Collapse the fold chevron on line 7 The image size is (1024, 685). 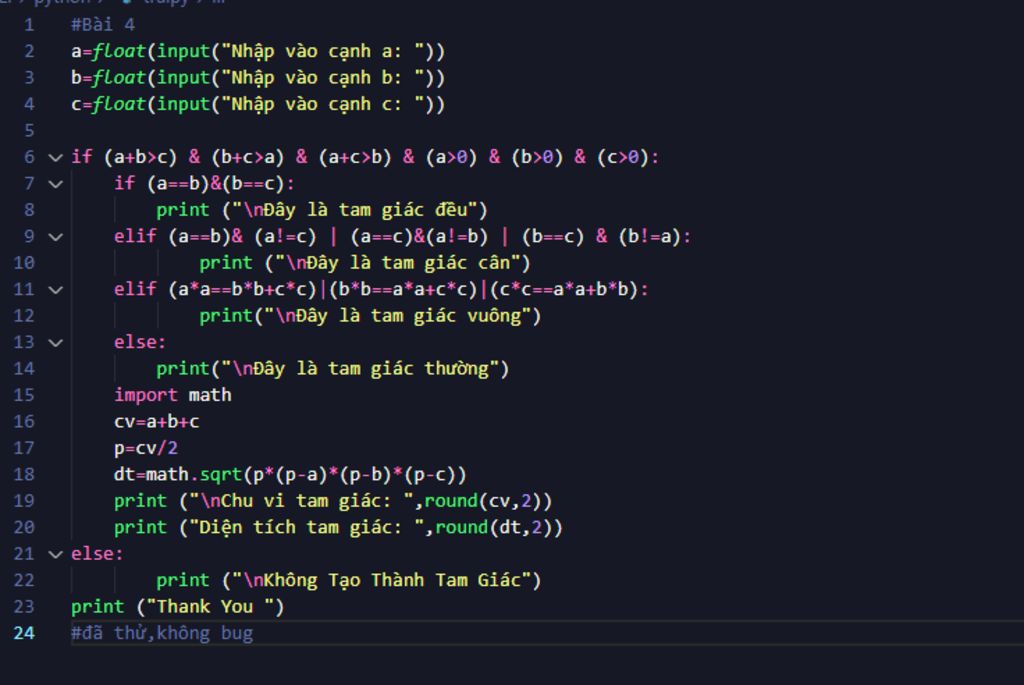[56, 184]
